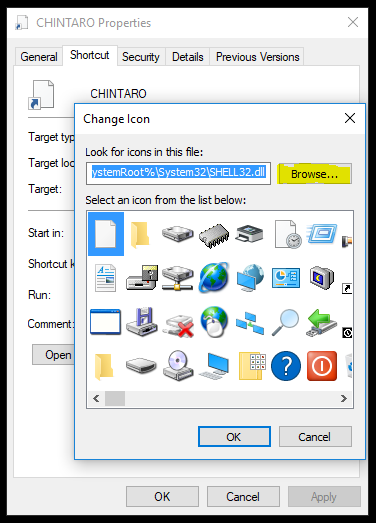
Task: Select the connected network computers icon
Action: [x=250, y=323]
